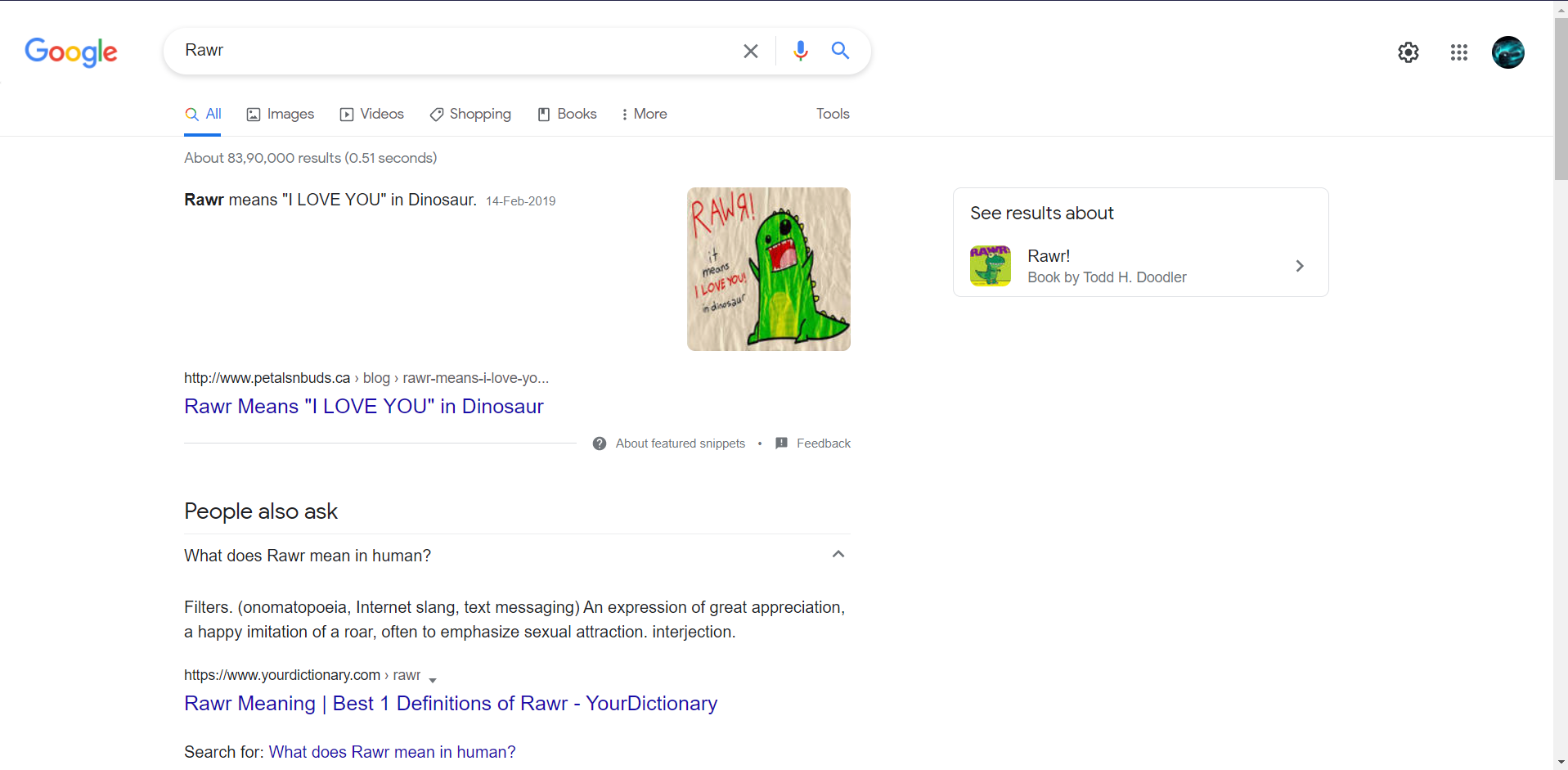This screenshot has width=1568, height=770.
Task: Click inside the search input field
Action: [x=450, y=50]
